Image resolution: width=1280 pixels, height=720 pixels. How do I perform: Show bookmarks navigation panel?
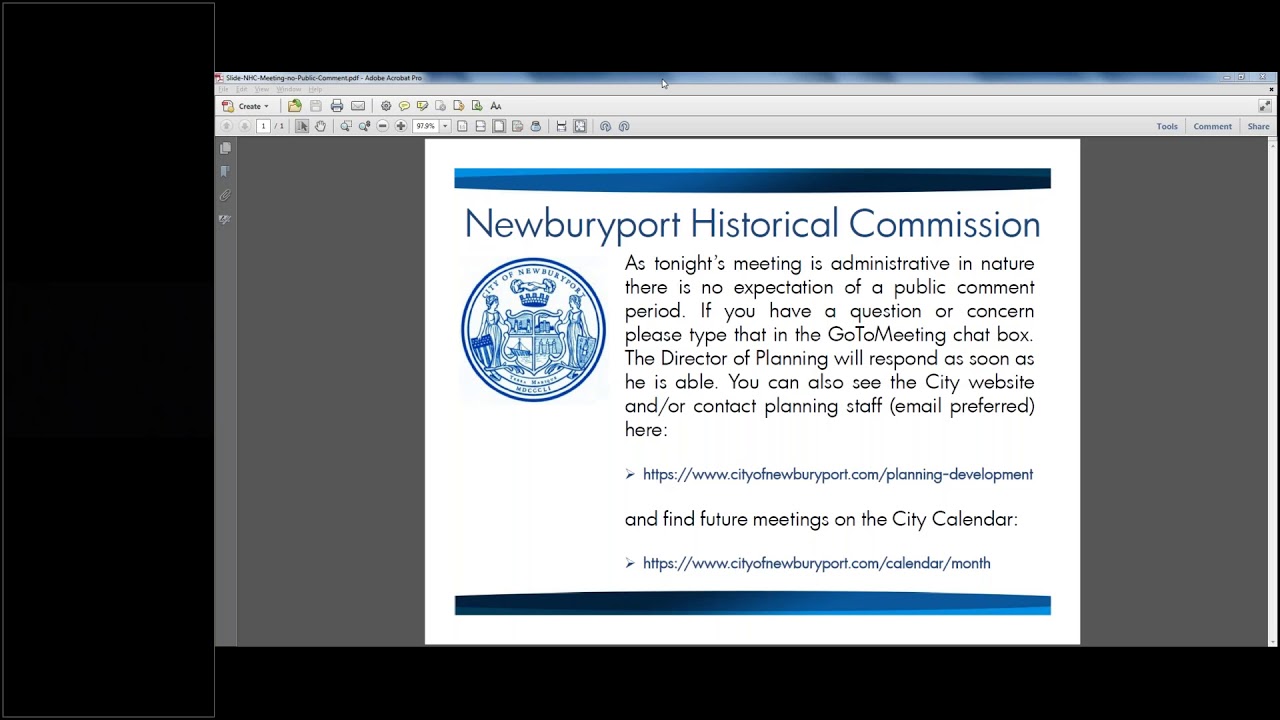[x=225, y=172]
